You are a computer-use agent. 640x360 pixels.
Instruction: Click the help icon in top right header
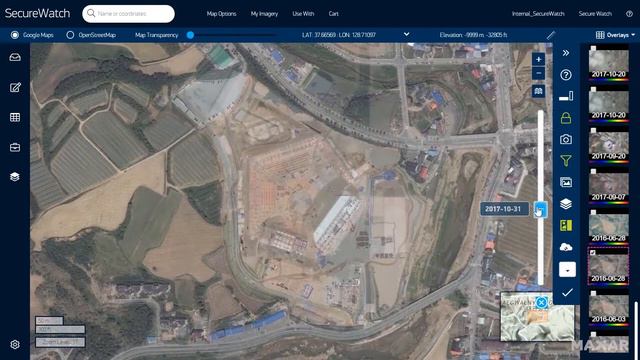pyautogui.click(x=629, y=13)
